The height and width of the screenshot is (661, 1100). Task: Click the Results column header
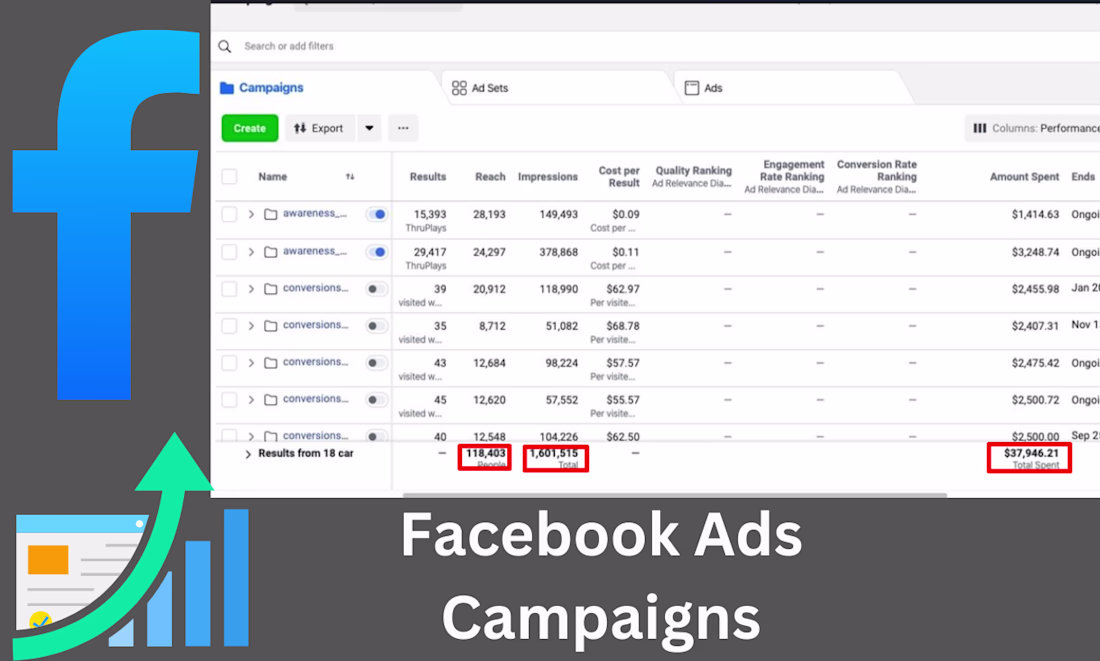pyautogui.click(x=428, y=177)
